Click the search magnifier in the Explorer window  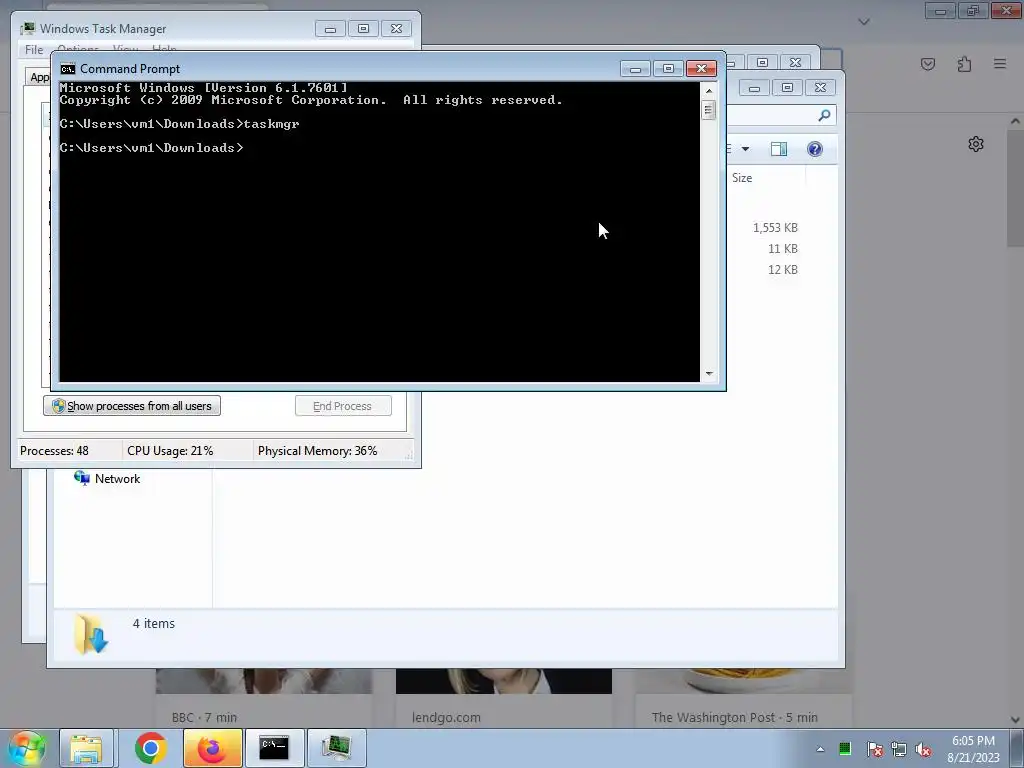[x=824, y=116]
